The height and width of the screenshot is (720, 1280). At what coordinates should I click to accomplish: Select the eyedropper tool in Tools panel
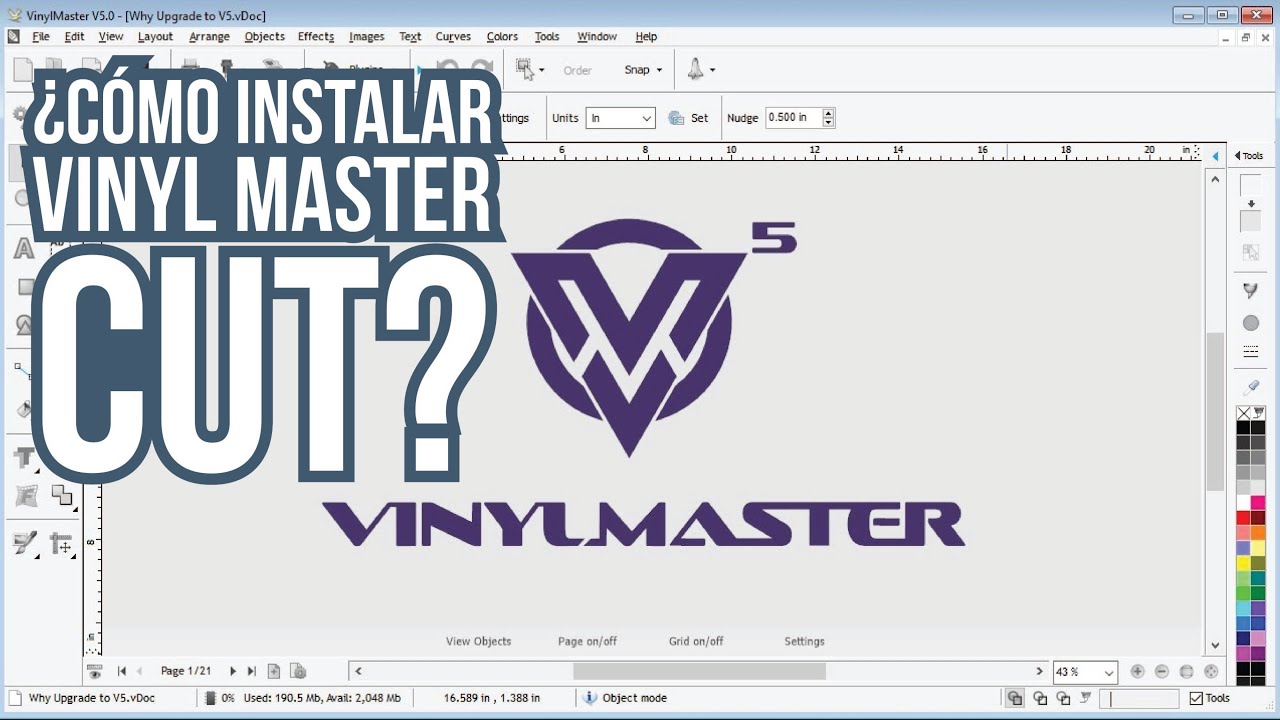1251,387
